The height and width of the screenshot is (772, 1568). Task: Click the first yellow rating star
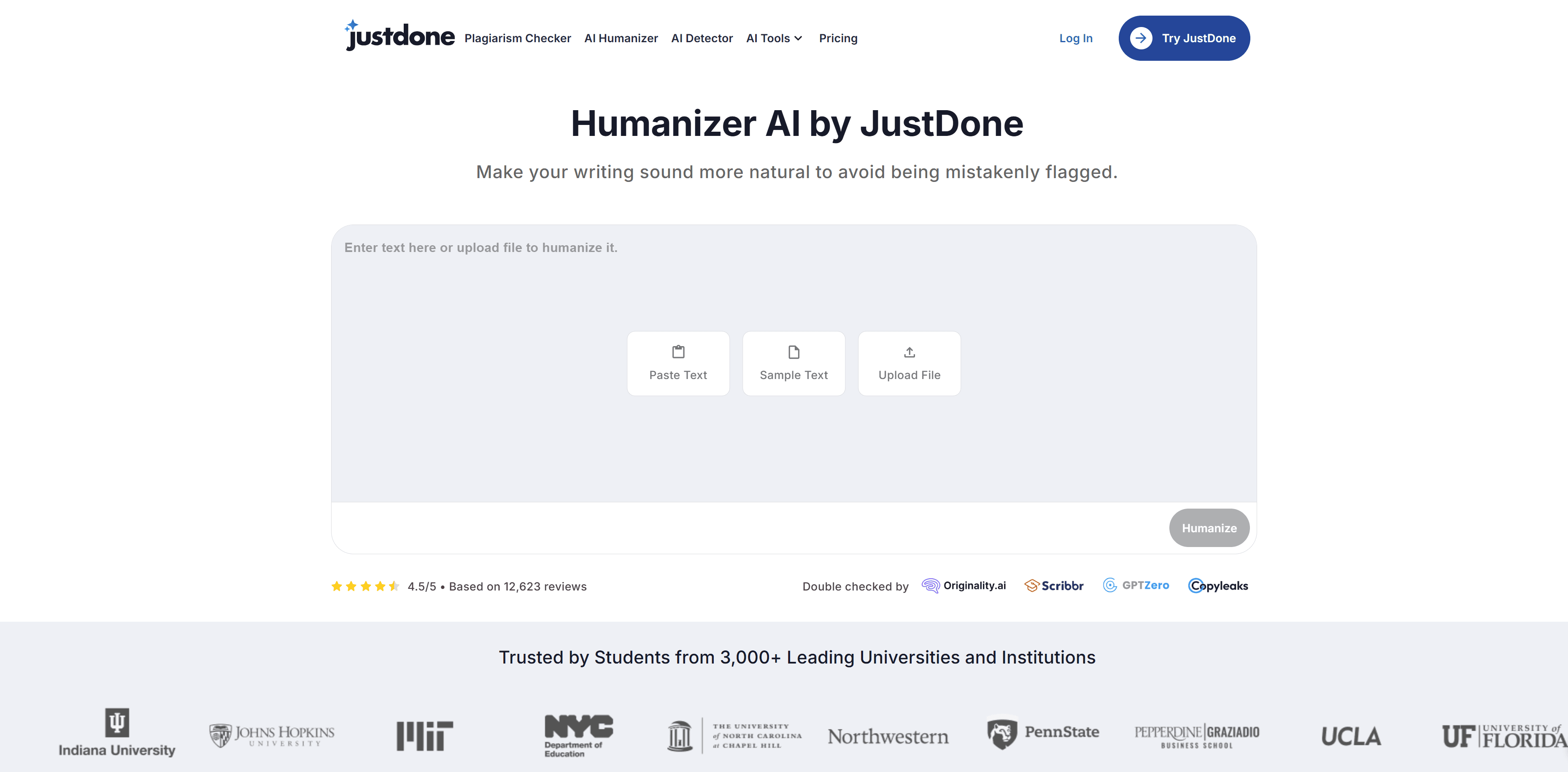click(x=337, y=586)
